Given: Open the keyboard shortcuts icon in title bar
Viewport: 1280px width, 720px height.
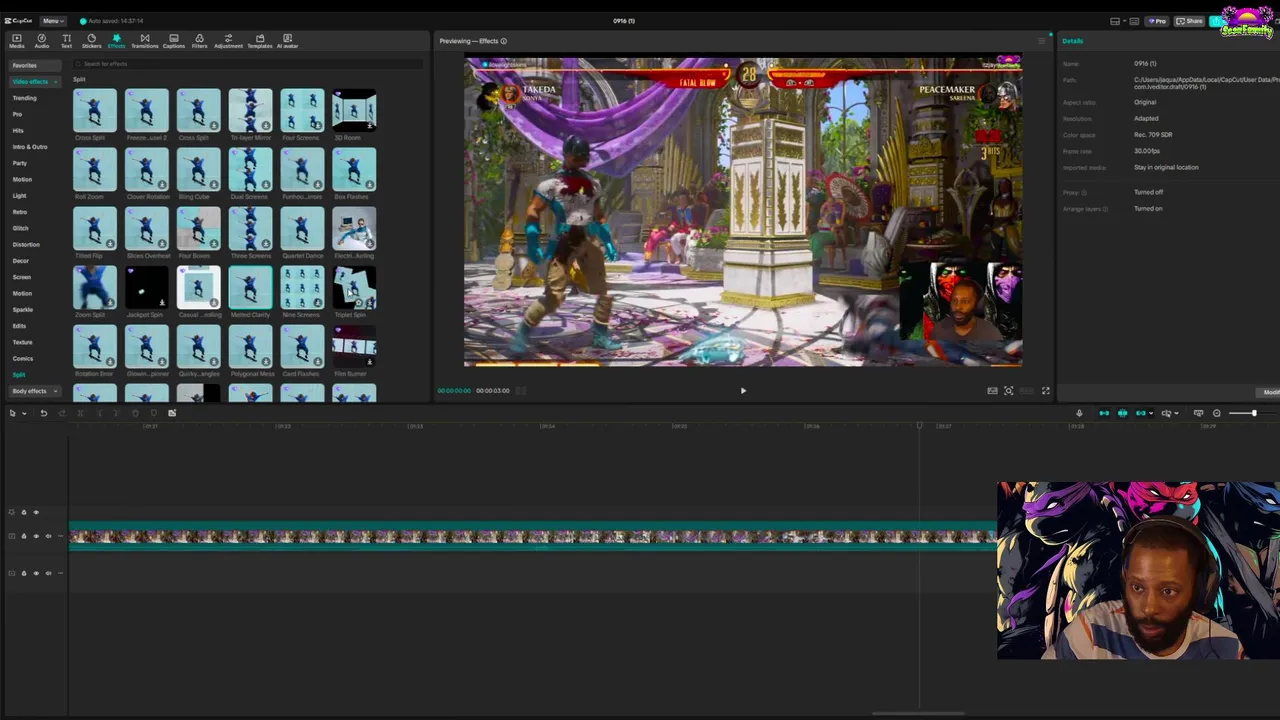Looking at the screenshot, I should click(x=1134, y=21).
